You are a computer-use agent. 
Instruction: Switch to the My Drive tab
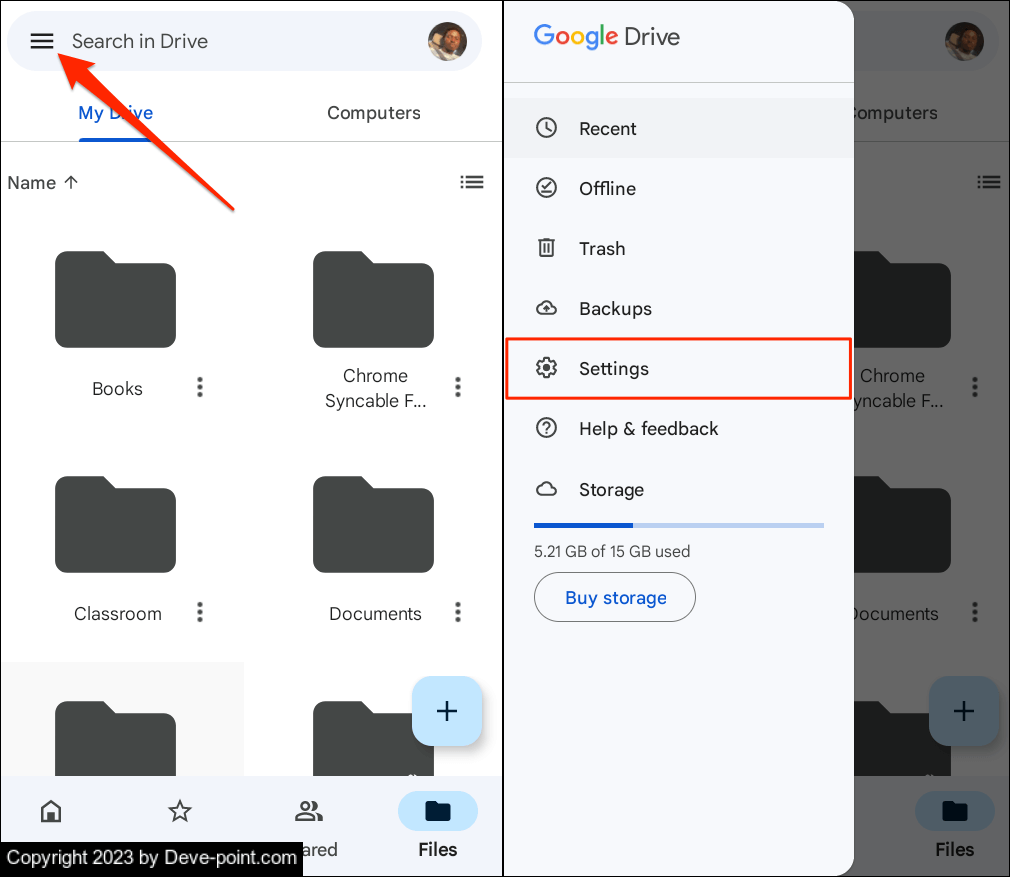pos(116,113)
